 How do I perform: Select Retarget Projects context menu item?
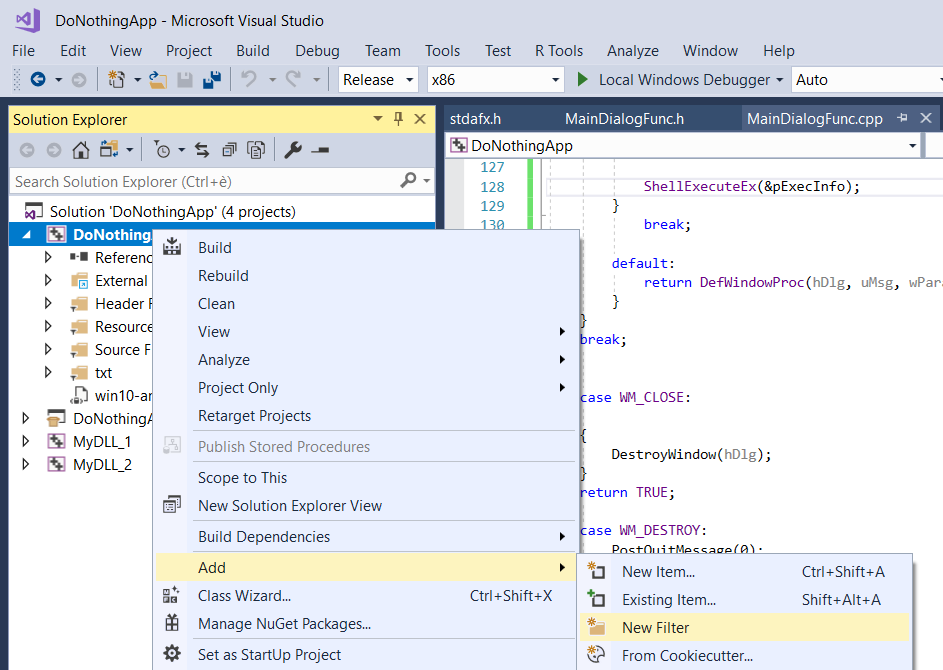(x=365, y=416)
